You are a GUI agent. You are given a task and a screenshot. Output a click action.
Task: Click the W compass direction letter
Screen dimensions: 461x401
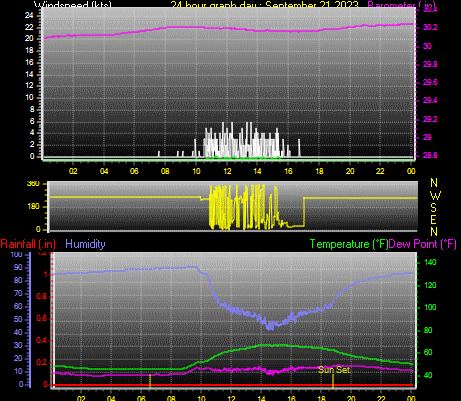[x=435, y=195]
